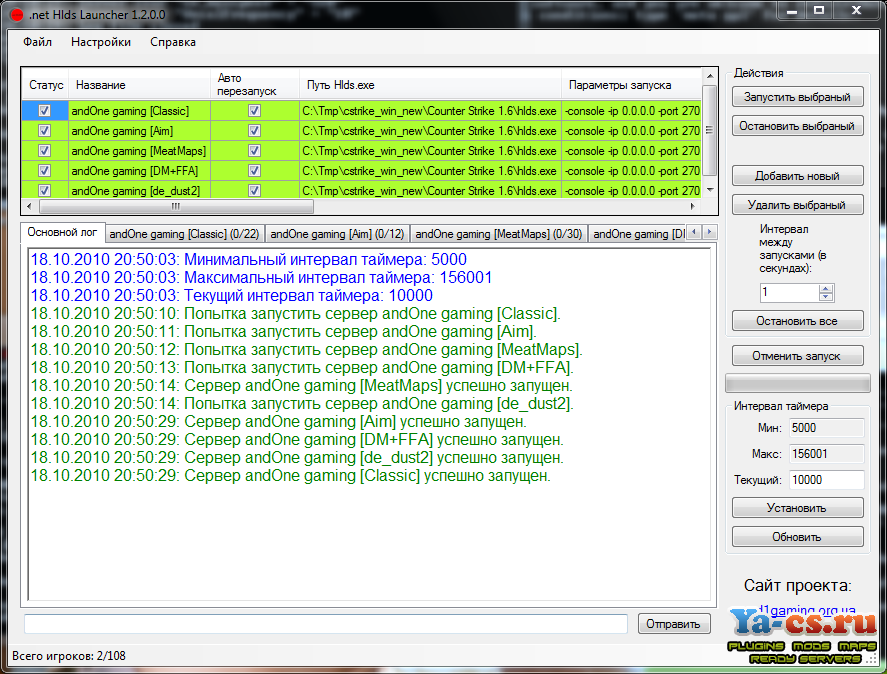Sort by the Статус column header
Image resolution: width=887 pixels, height=674 pixels.
pyautogui.click(x=46, y=85)
